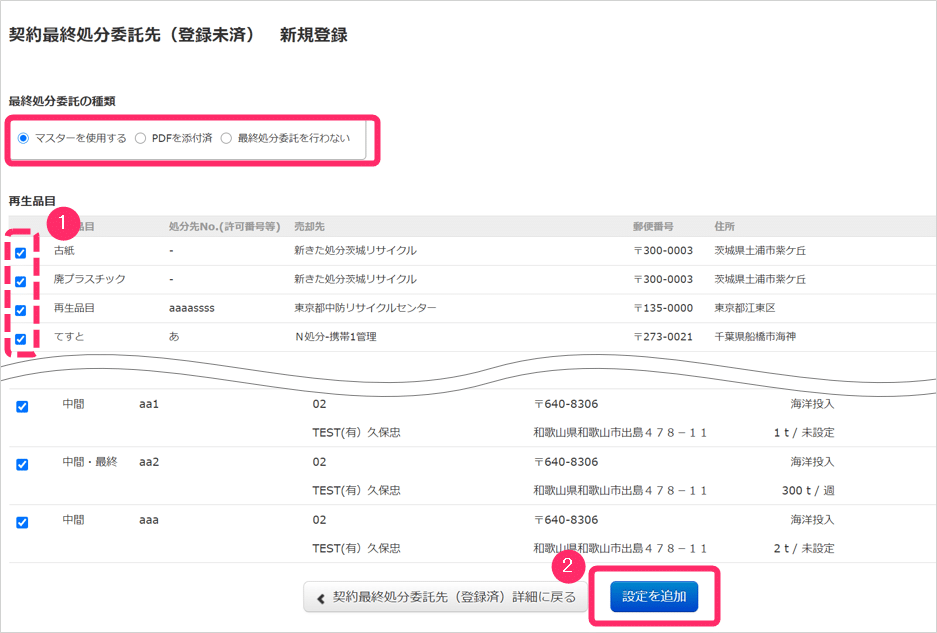Click the 住所 column header

725,227
